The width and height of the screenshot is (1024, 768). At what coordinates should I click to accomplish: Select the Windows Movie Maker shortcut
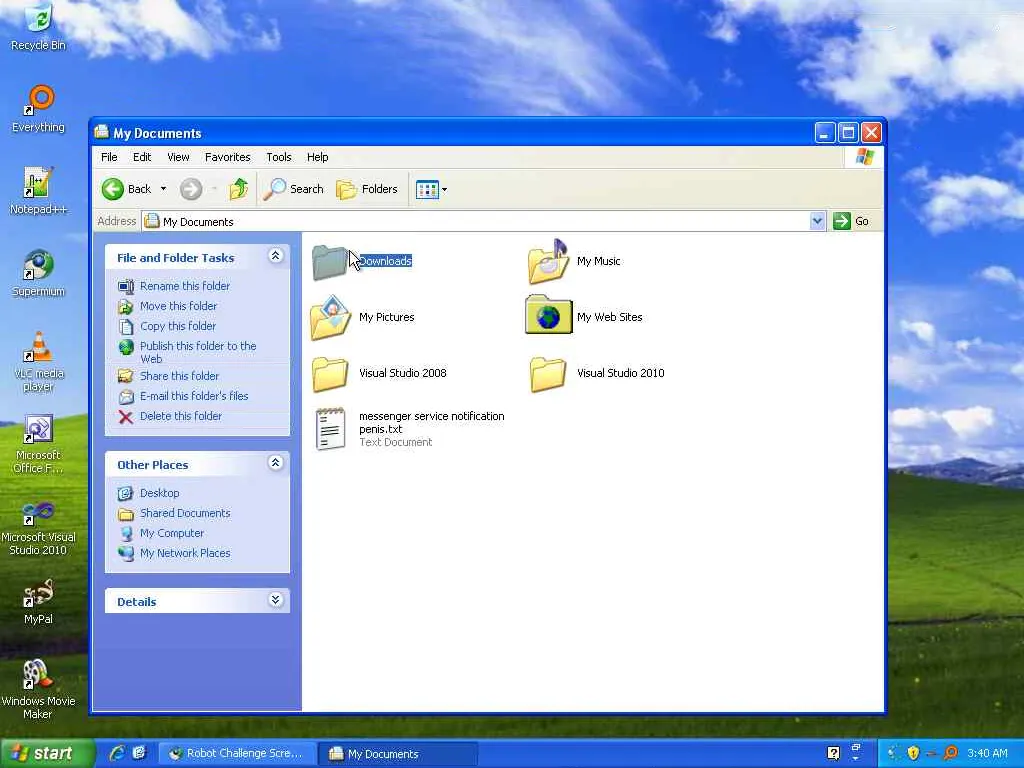point(39,690)
